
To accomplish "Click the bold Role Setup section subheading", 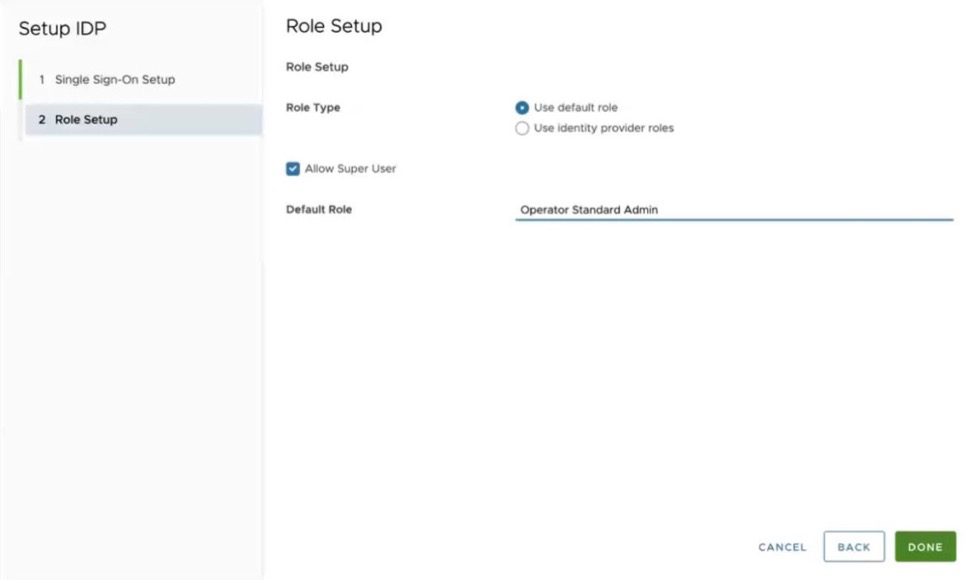I will [x=317, y=67].
